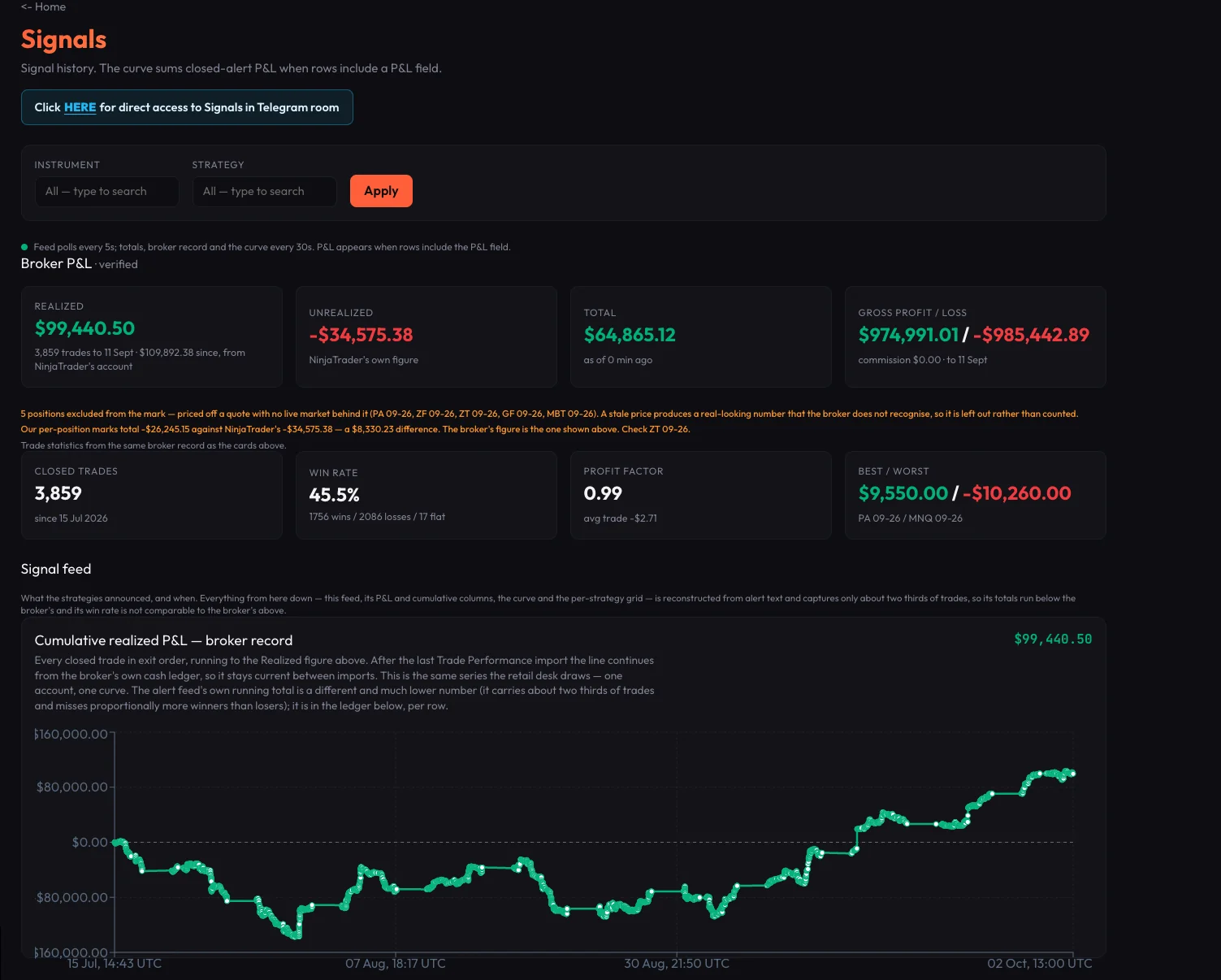Select the profit factor value 0.99
The image size is (1221, 980).
(603, 493)
